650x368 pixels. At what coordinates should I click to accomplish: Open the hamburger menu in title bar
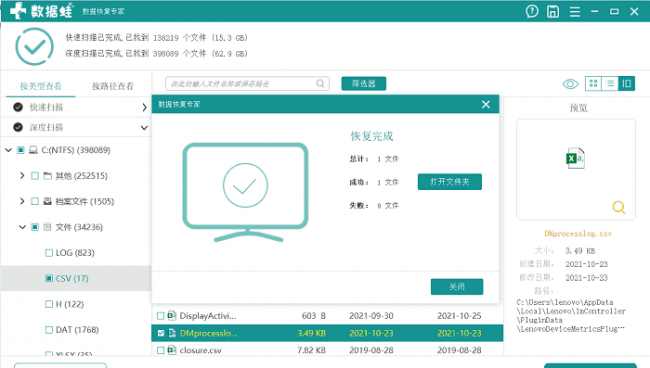click(x=575, y=12)
